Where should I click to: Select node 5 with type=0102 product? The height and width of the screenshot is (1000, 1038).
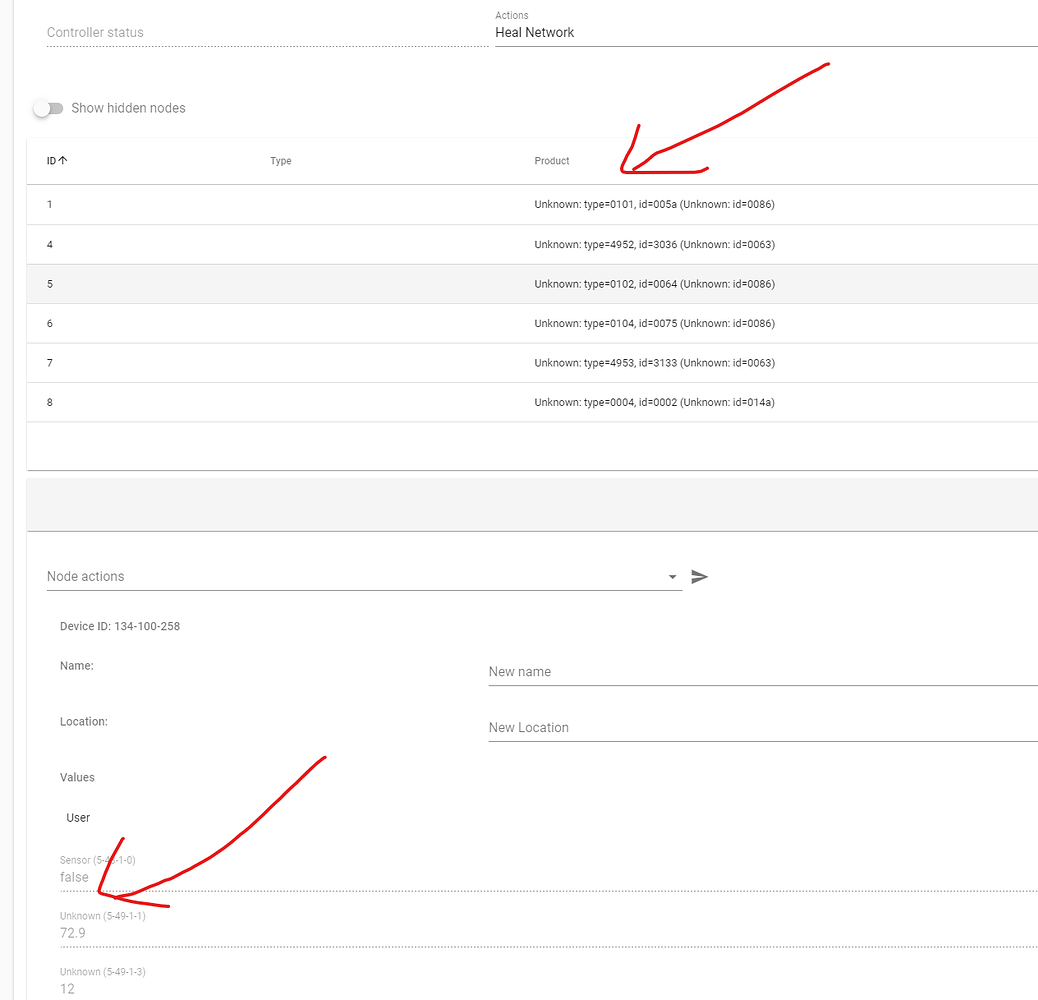[654, 284]
